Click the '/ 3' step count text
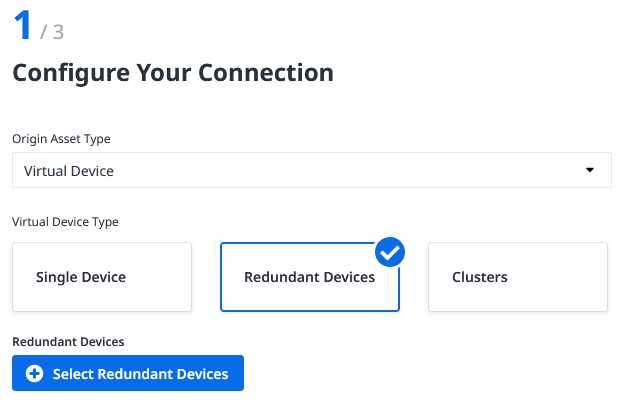631x415 pixels. point(52,32)
